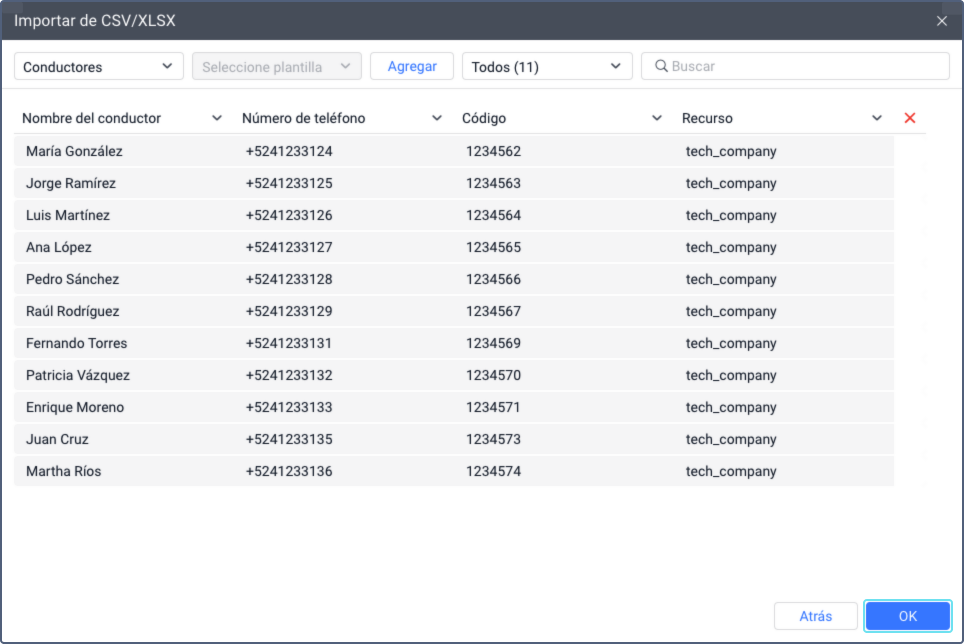Click code cell 1234570
The height and width of the screenshot is (644, 964).
(493, 375)
